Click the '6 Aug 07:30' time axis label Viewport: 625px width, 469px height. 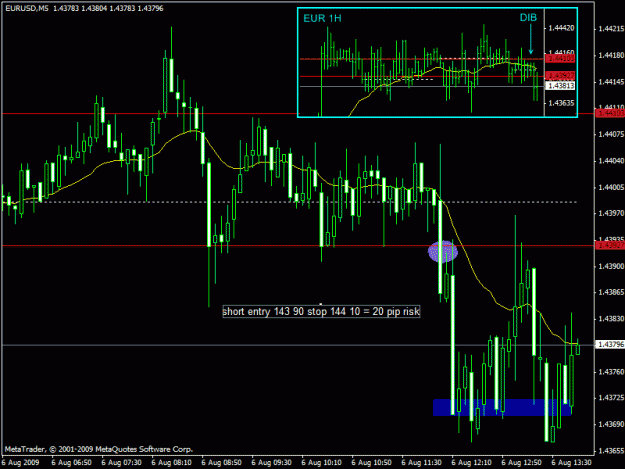point(121,463)
